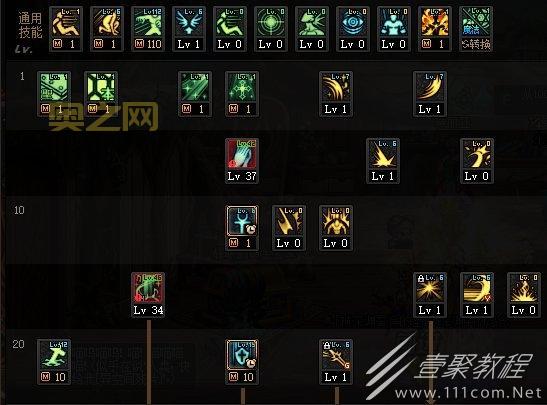The image size is (547, 405).
Task: Choose the blue wings skill Lv 1
Action: coord(189,29)
